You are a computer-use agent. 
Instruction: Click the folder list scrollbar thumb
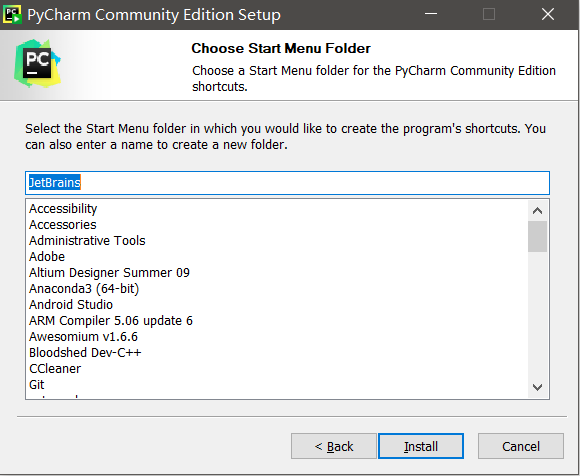coord(537,237)
